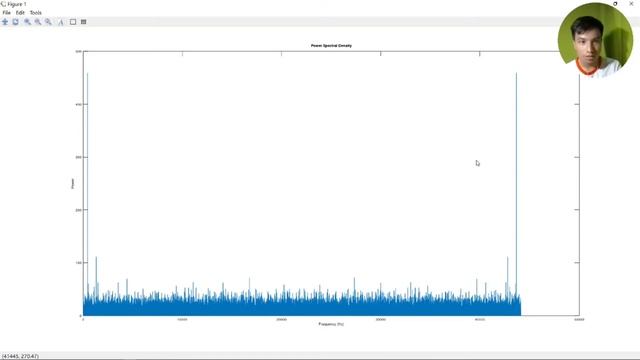Select the Pan tool in figure toolbar

(x=5, y=22)
